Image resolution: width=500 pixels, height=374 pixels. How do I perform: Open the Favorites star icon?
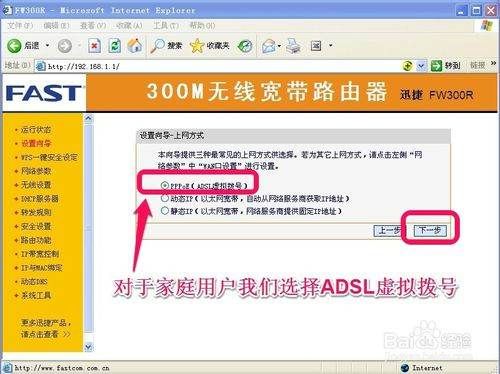197,46
